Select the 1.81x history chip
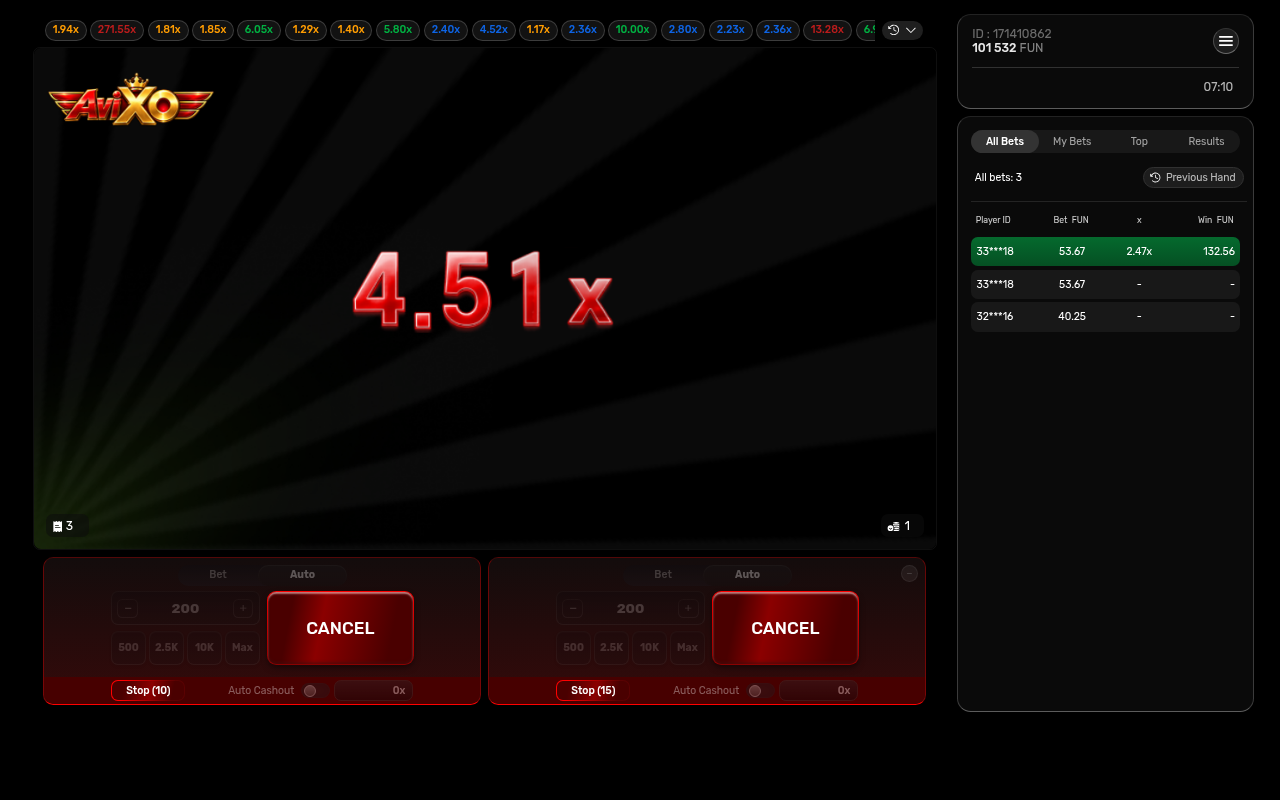 click(168, 30)
